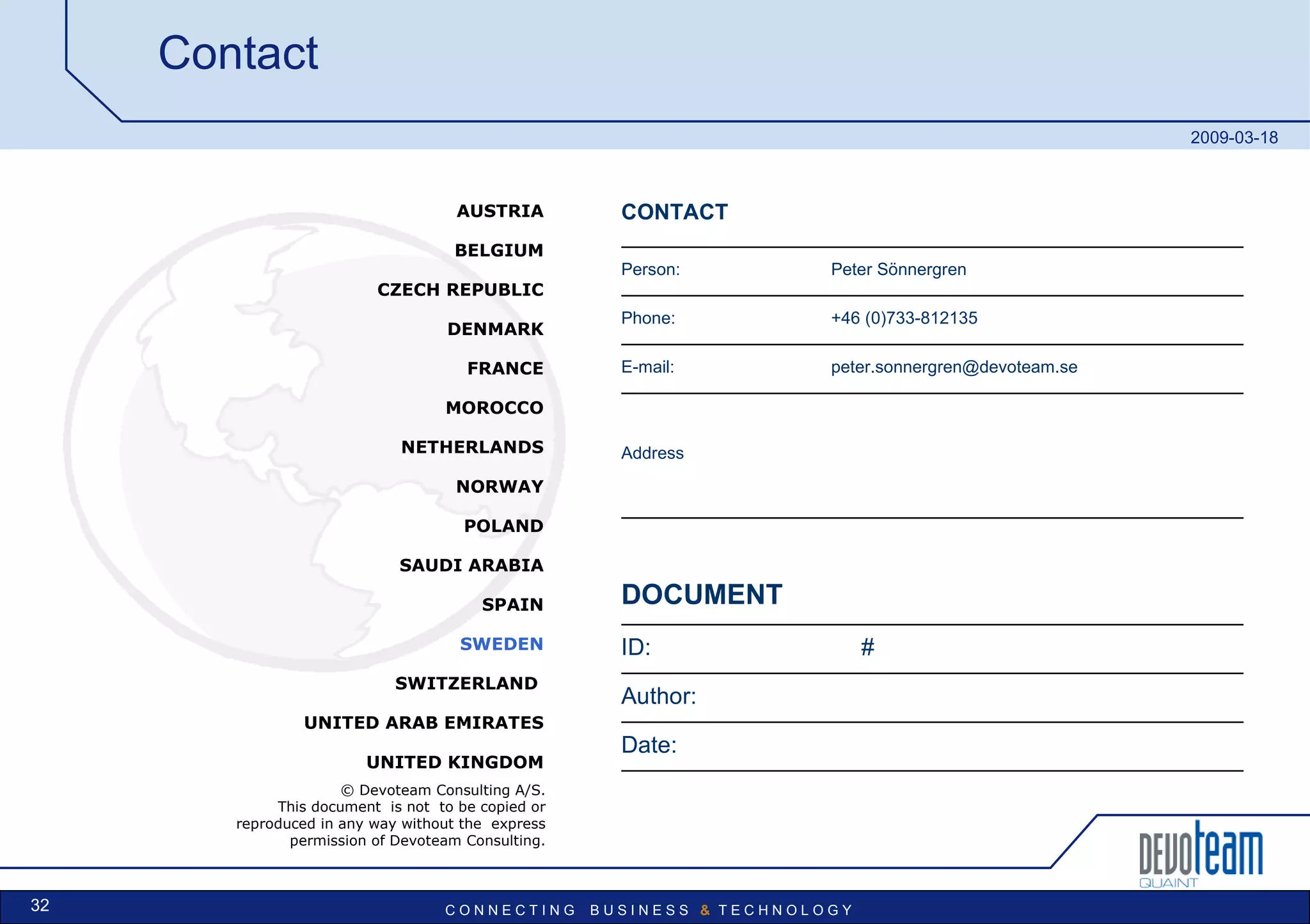
Task: Click the highlighted SWEDEN entry
Action: pos(501,644)
